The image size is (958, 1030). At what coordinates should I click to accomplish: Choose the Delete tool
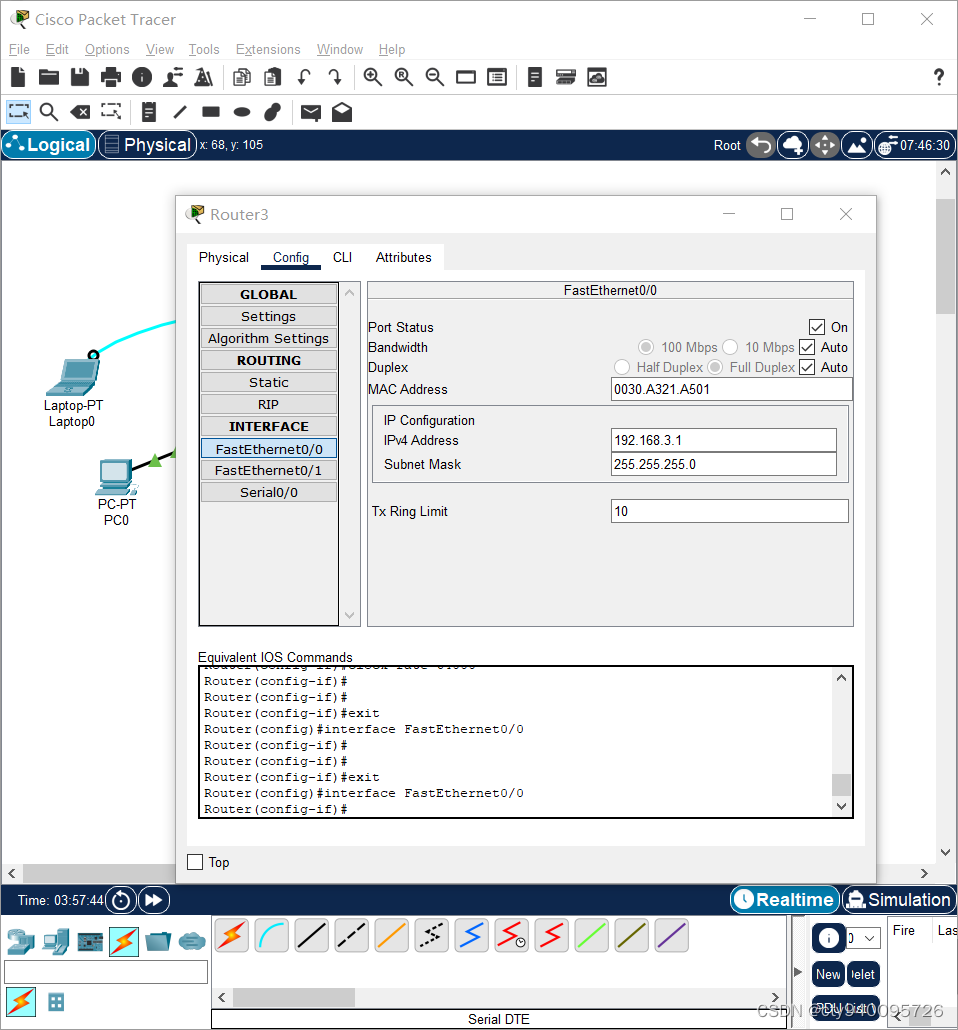coord(80,112)
